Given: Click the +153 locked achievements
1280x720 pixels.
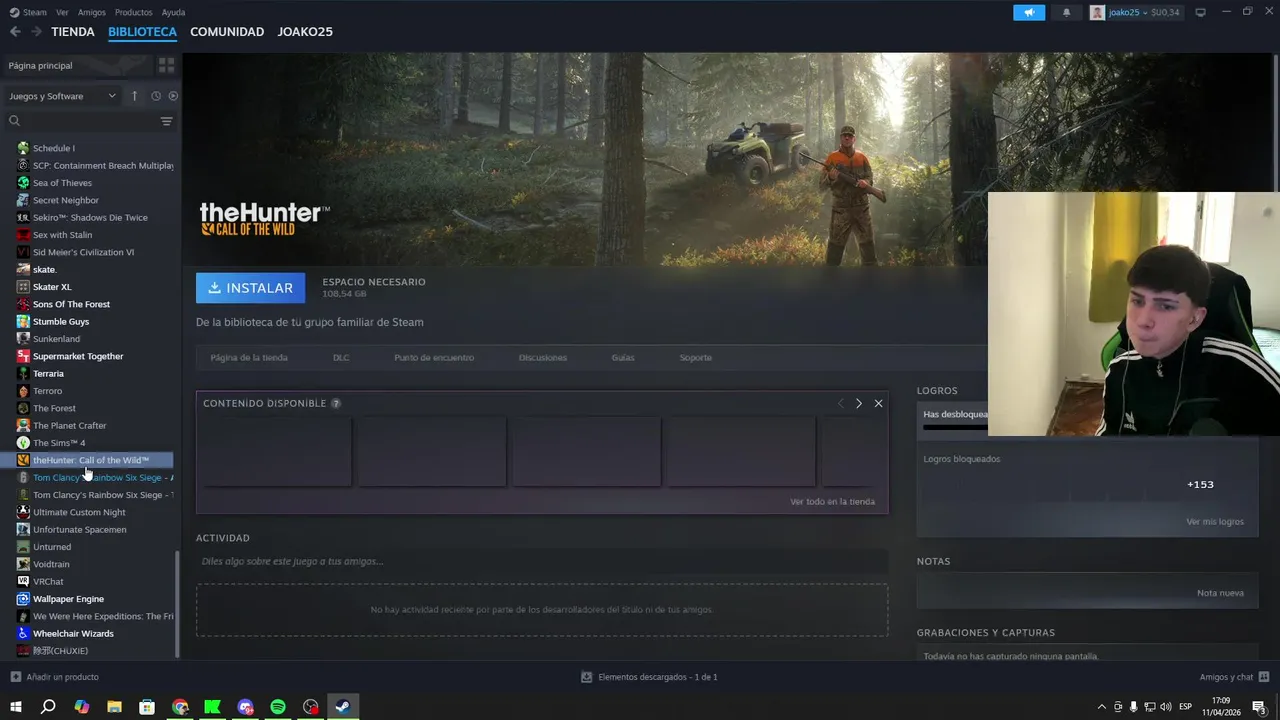Looking at the screenshot, I should click(x=1200, y=484).
